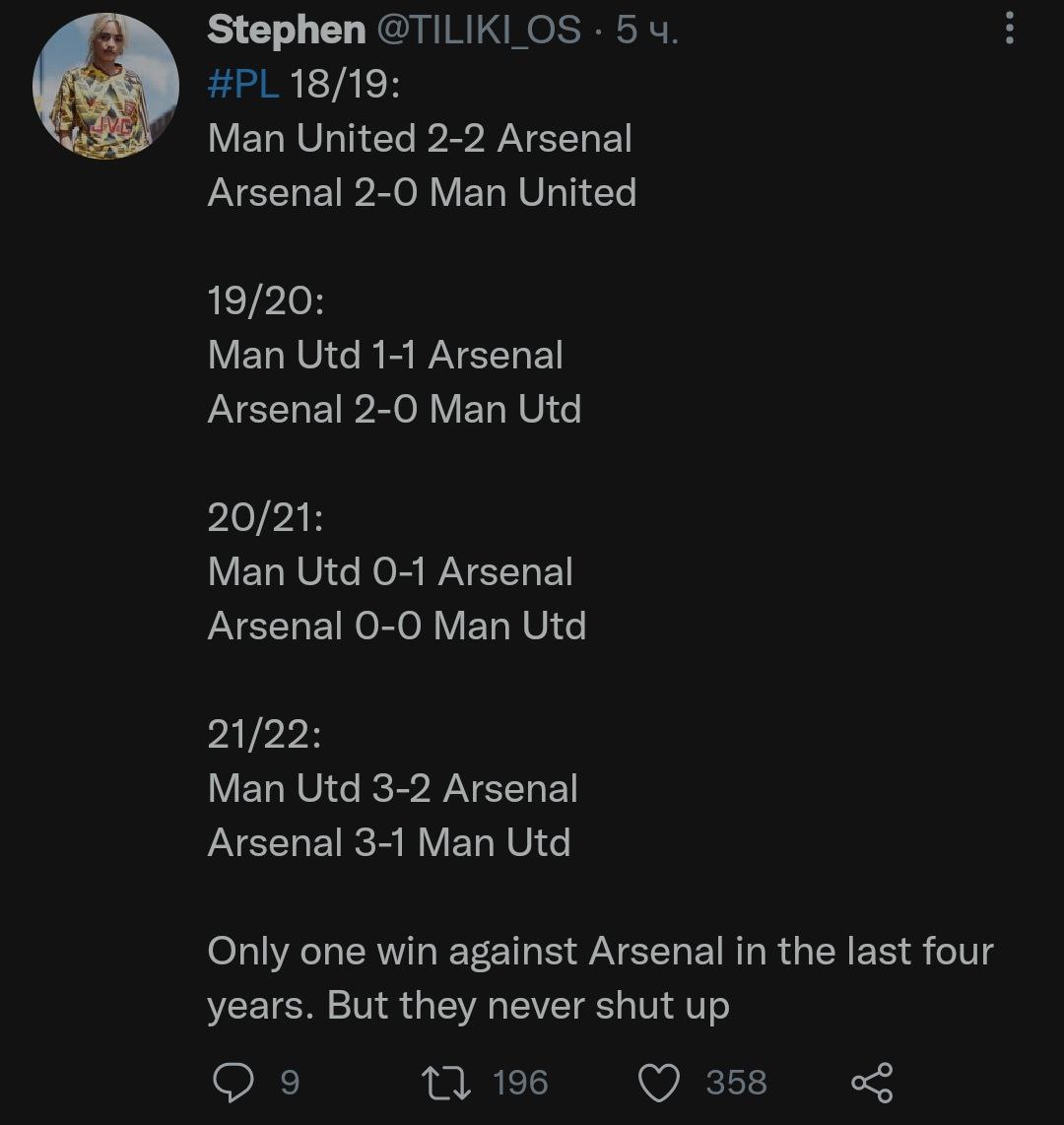Image resolution: width=1064 pixels, height=1125 pixels.
Task: Like the tweet with the heart icon
Action: coord(659,1083)
